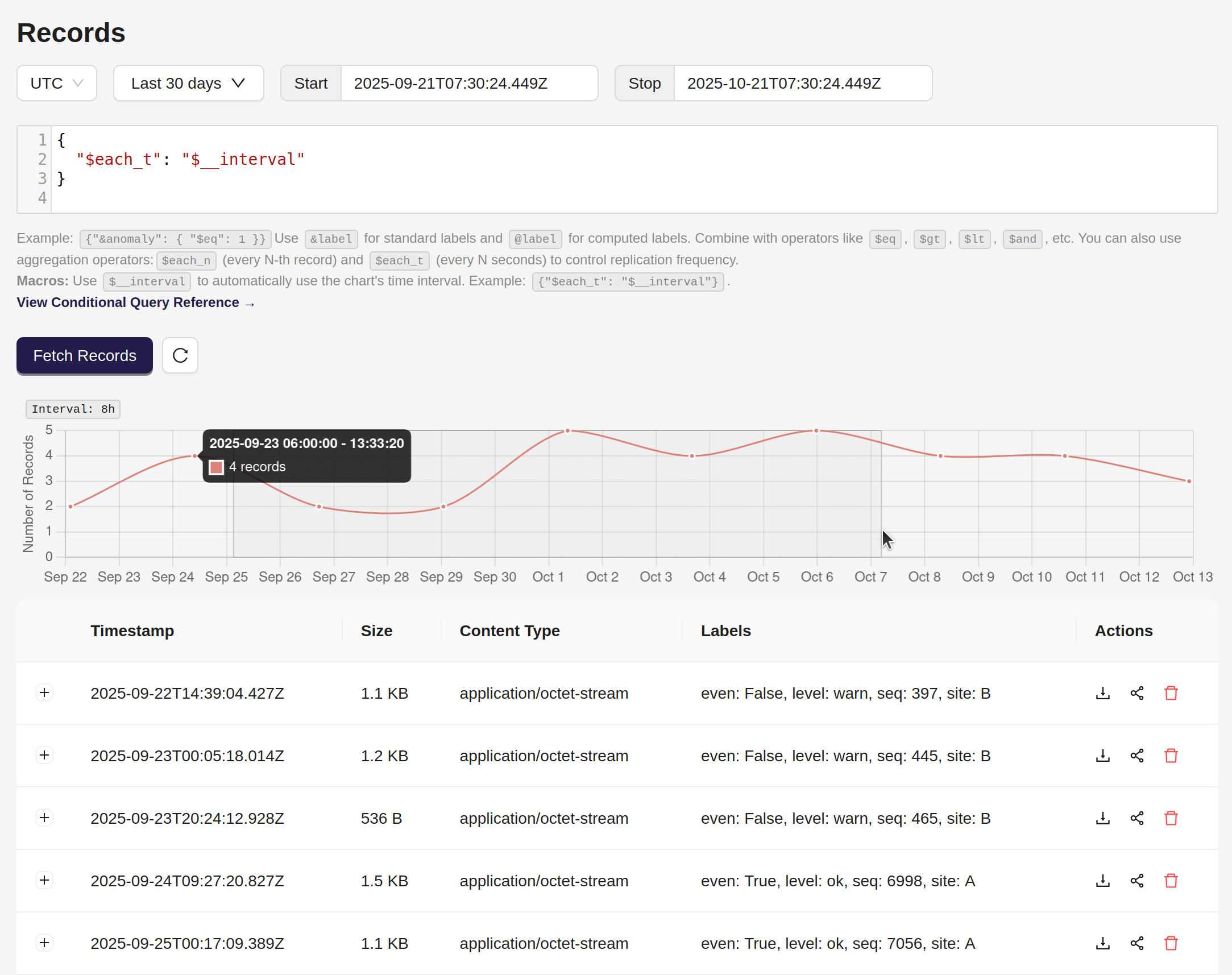
Task: Expand the 2025-09-22T14:39:04 record row
Action: (44, 692)
